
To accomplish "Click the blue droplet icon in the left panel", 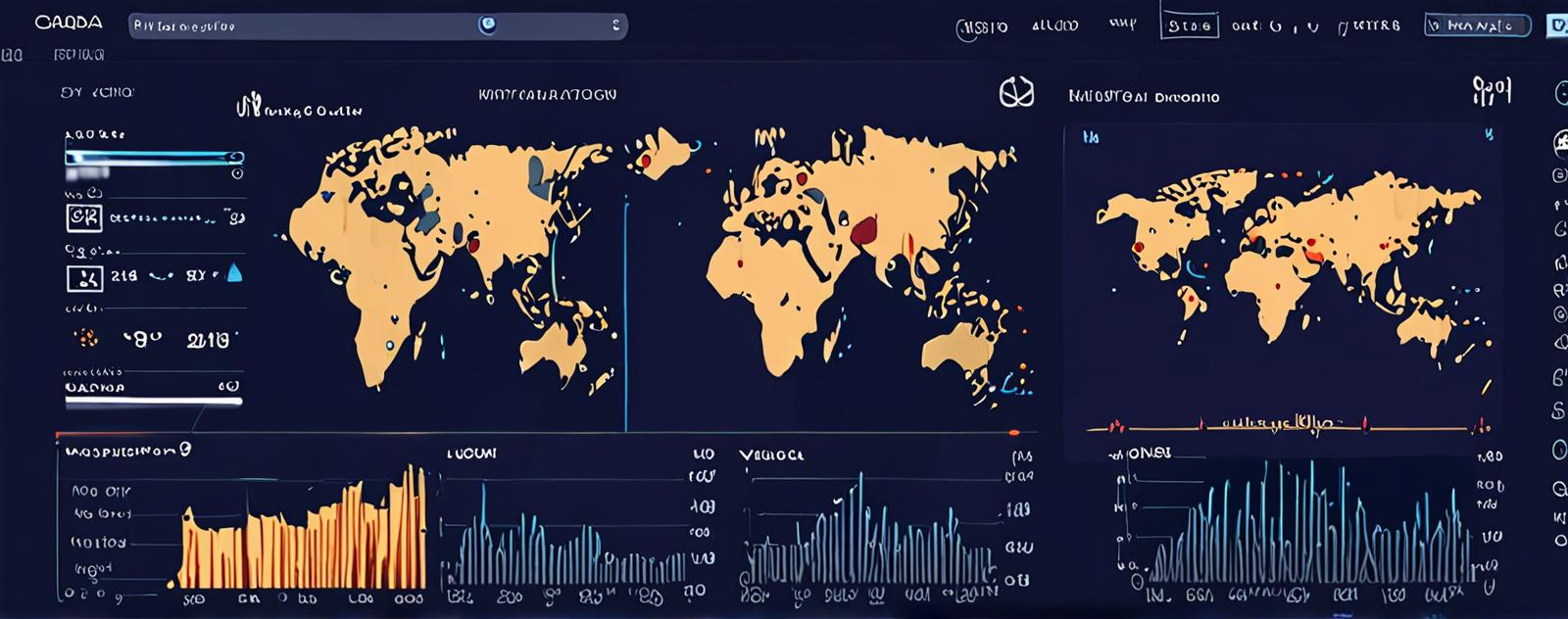I will (234, 272).
